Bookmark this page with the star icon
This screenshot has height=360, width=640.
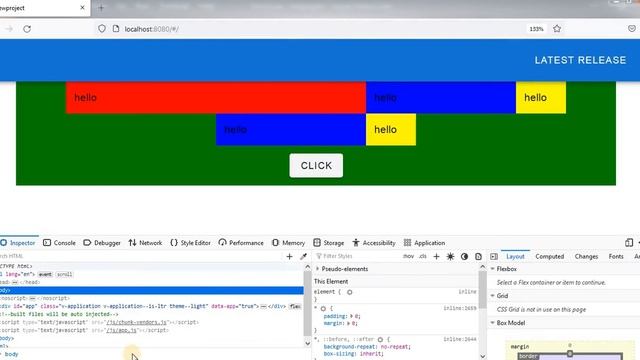(557, 29)
